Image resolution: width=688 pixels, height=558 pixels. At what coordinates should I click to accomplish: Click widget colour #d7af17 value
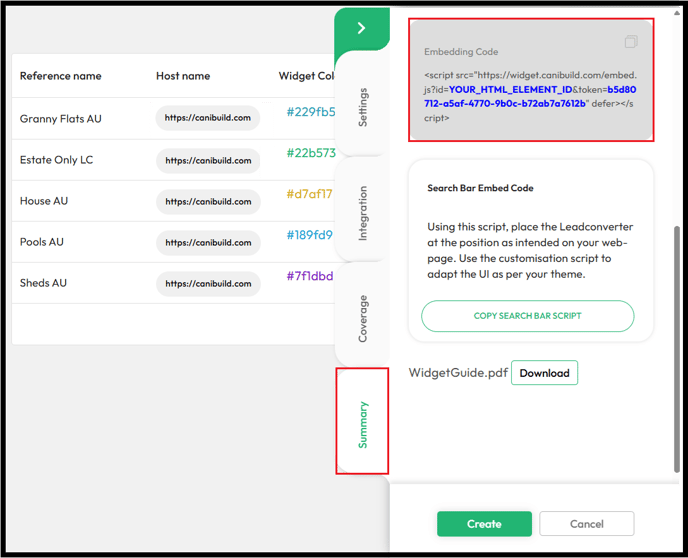tap(309, 194)
